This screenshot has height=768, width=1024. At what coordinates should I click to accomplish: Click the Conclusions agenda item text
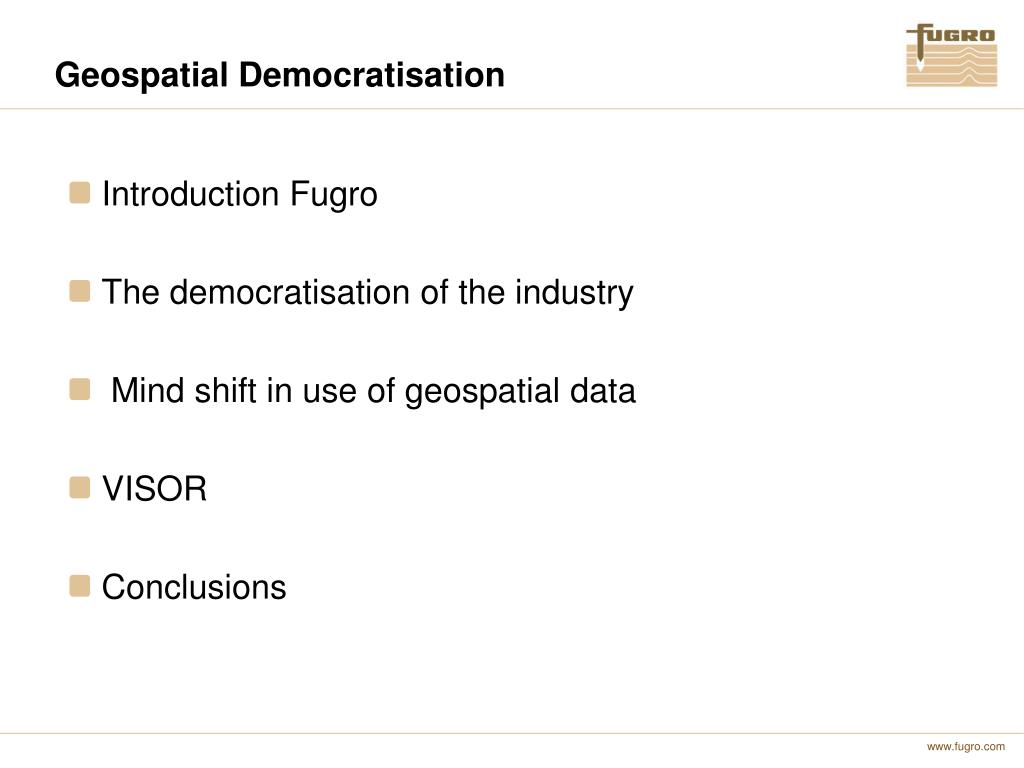(194, 587)
